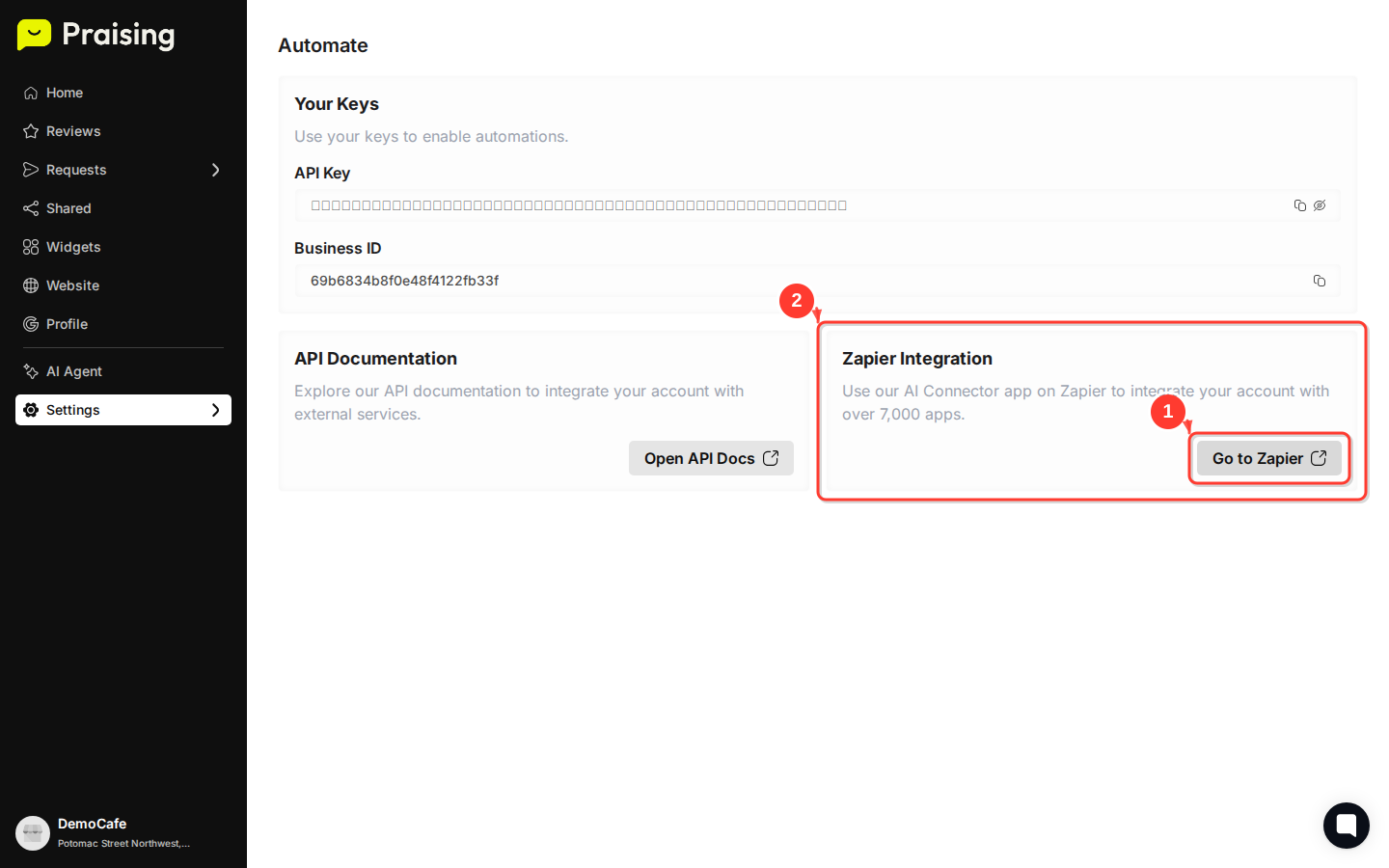Open the chat support bubble
This screenshot has height=868, width=1389.
pos(1346,826)
